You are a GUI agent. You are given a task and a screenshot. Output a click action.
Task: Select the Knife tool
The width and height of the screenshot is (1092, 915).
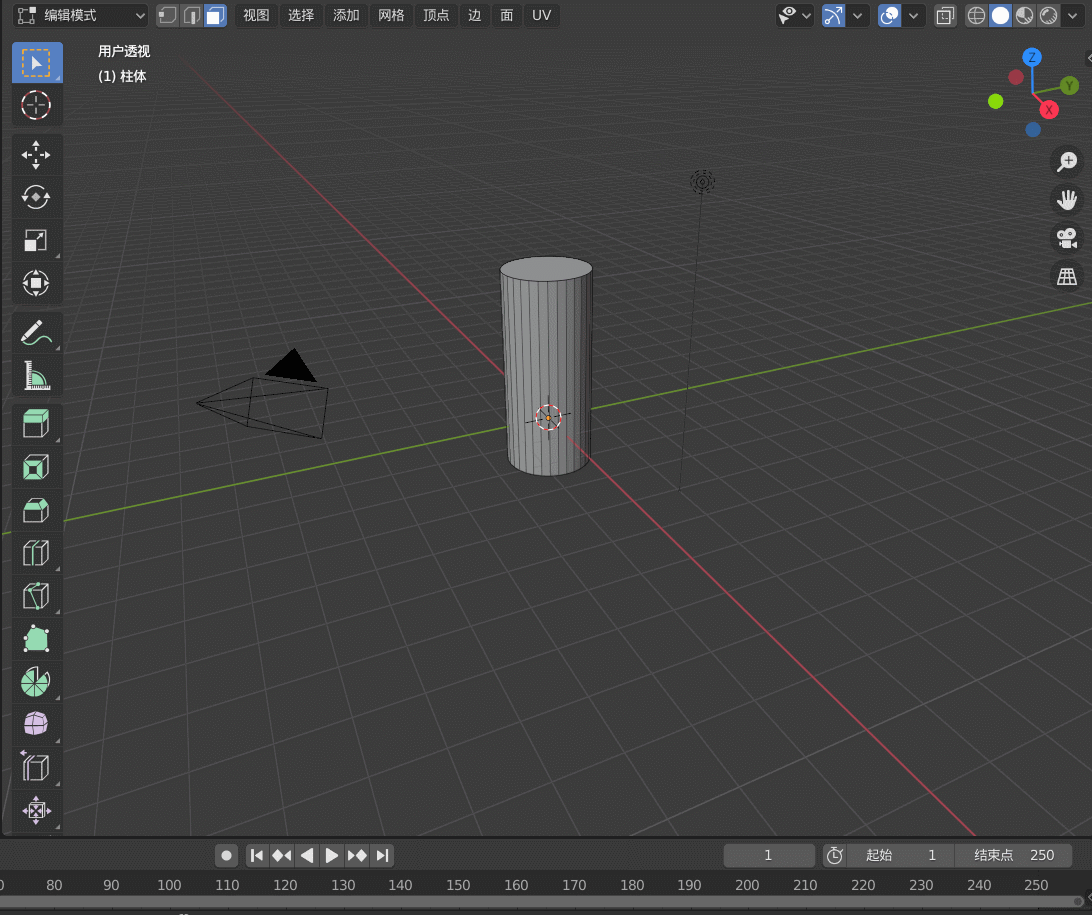36,596
